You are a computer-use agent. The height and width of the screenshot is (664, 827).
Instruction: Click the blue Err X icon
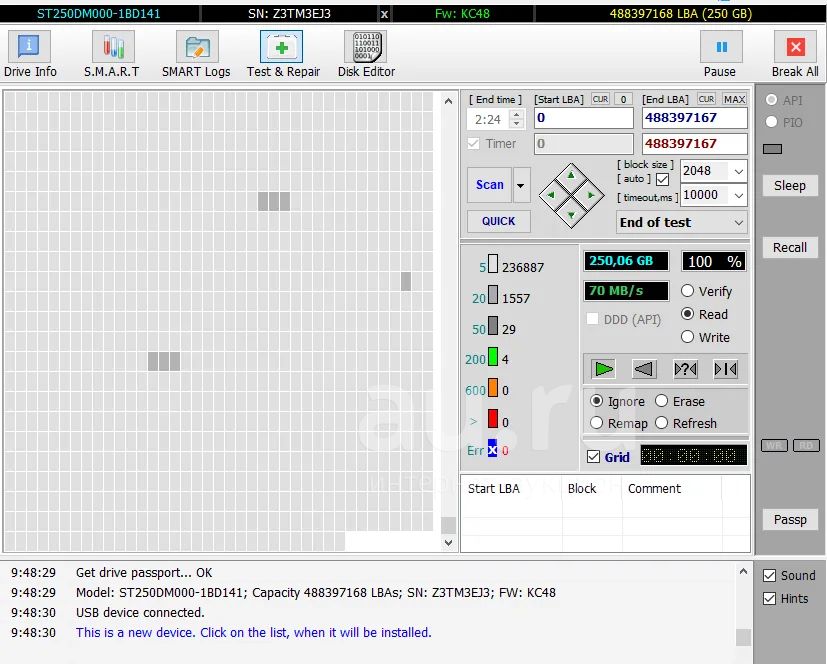(492, 449)
